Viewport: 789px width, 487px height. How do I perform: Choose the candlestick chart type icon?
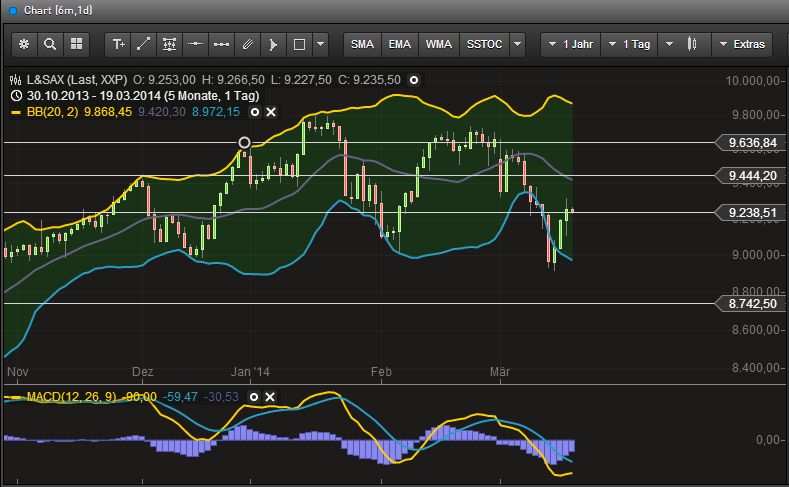pyautogui.click(x=691, y=44)
